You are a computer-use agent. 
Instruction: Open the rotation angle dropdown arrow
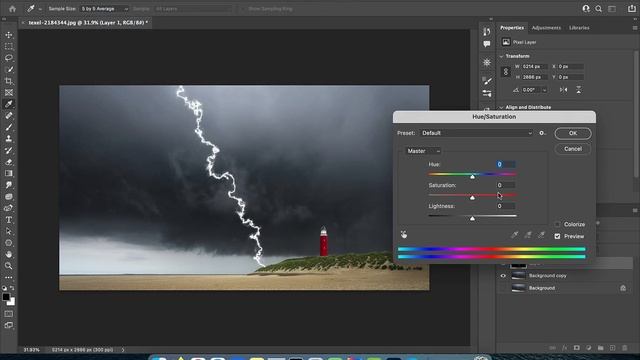(x=544, y=90)
